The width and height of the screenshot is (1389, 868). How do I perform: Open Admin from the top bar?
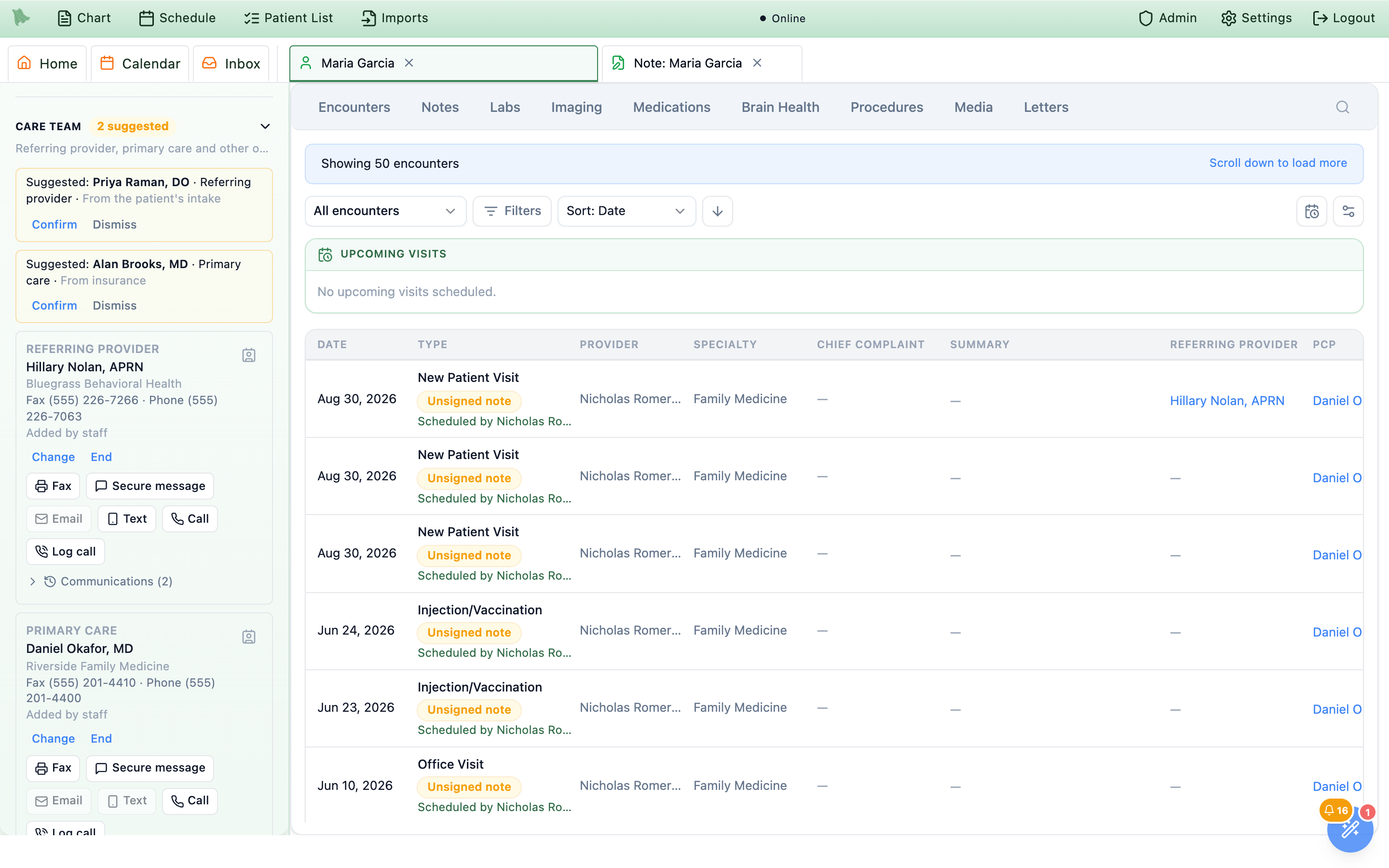(1168, 18)
